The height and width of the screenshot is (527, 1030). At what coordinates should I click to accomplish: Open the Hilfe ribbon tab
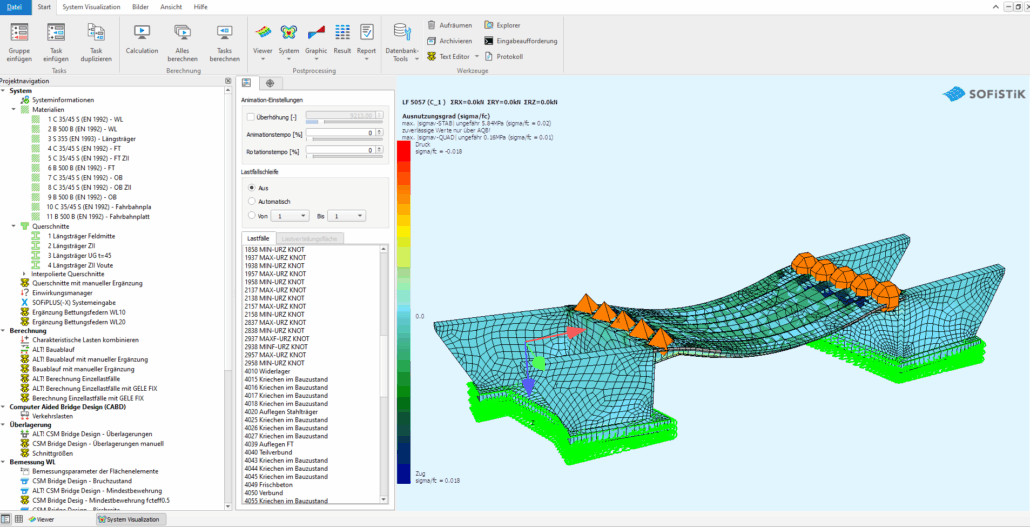[x=201, y=7]
